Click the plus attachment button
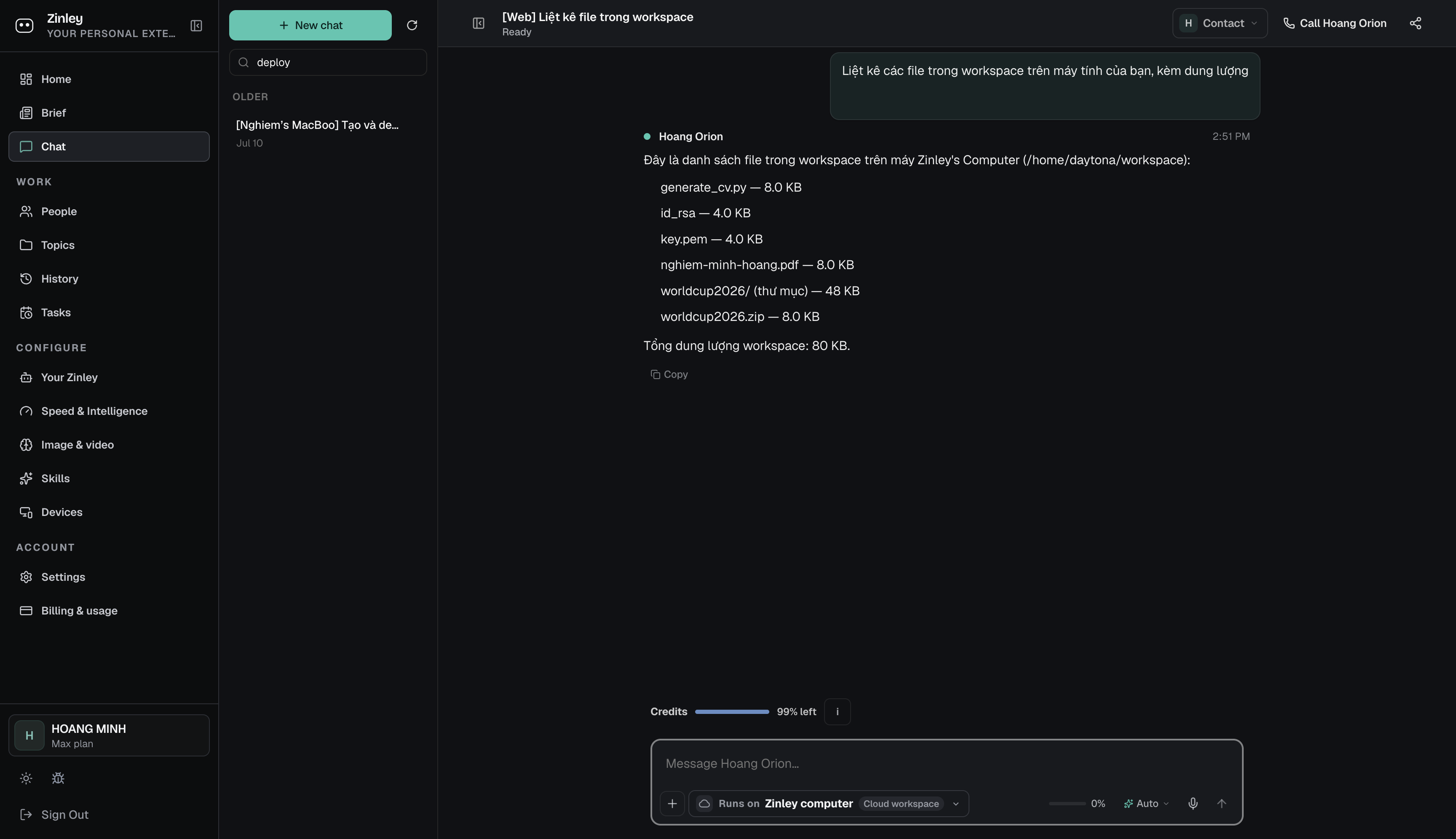This screenshot has width=1456, height=839. click(x=672, y=803)
